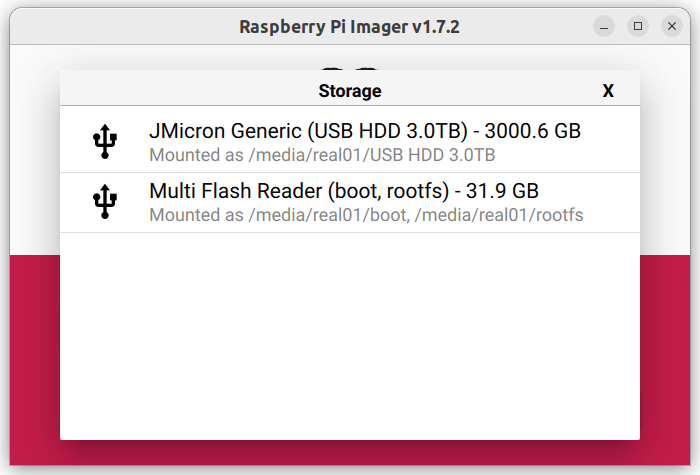This screenshot has width=700, height=475.
Task: Click the Raspberry Pi Imager v1.7.2 title bar
Action: 349,27
